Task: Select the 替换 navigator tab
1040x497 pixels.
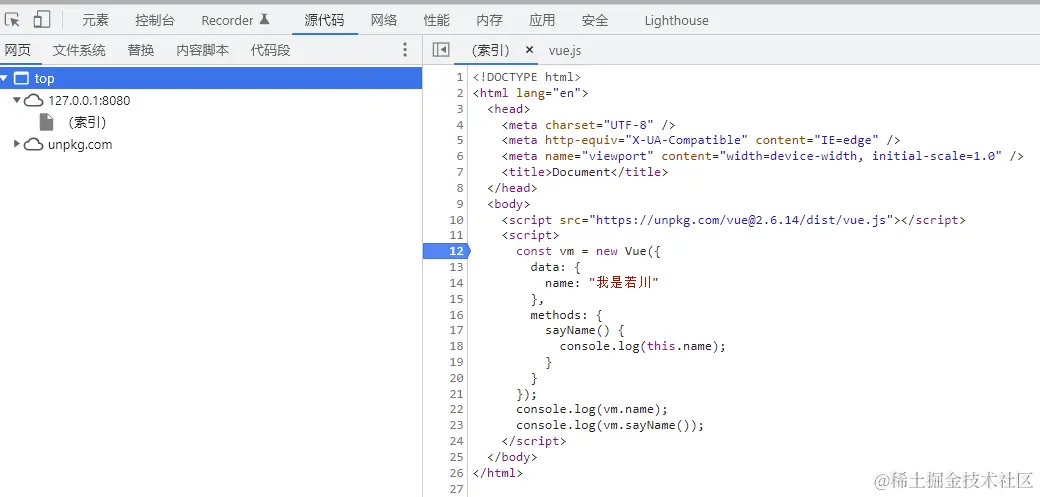Action: pos(141,50)
